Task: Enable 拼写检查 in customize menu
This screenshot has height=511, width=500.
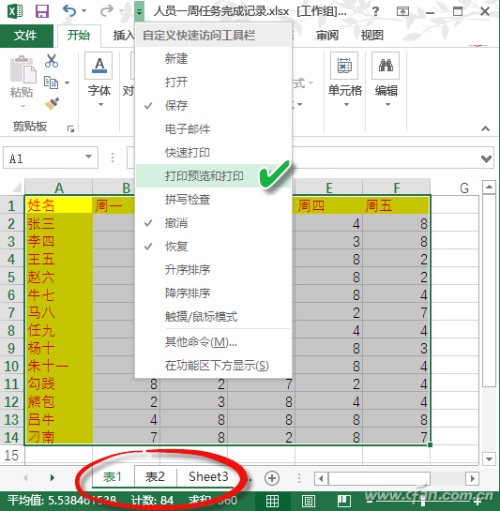Action: 213,200
